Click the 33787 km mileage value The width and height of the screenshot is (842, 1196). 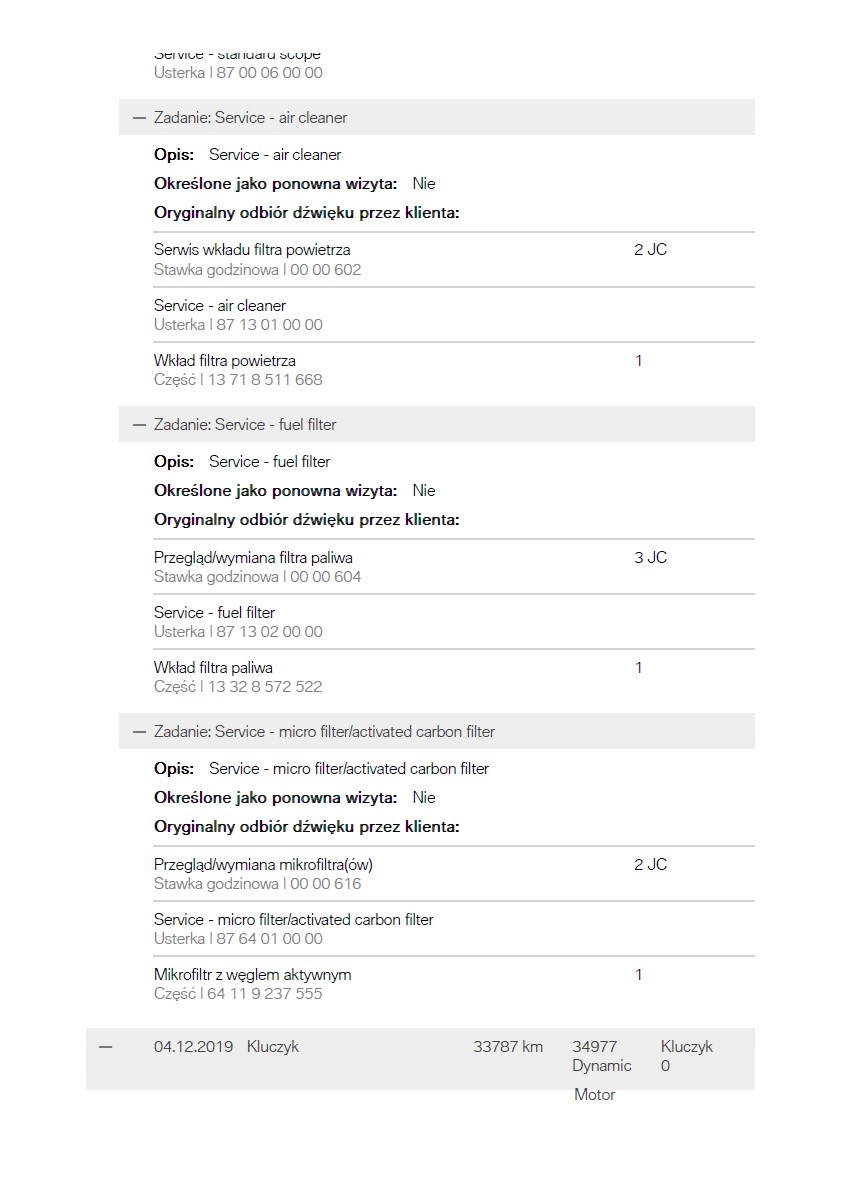pos(508,1047)
